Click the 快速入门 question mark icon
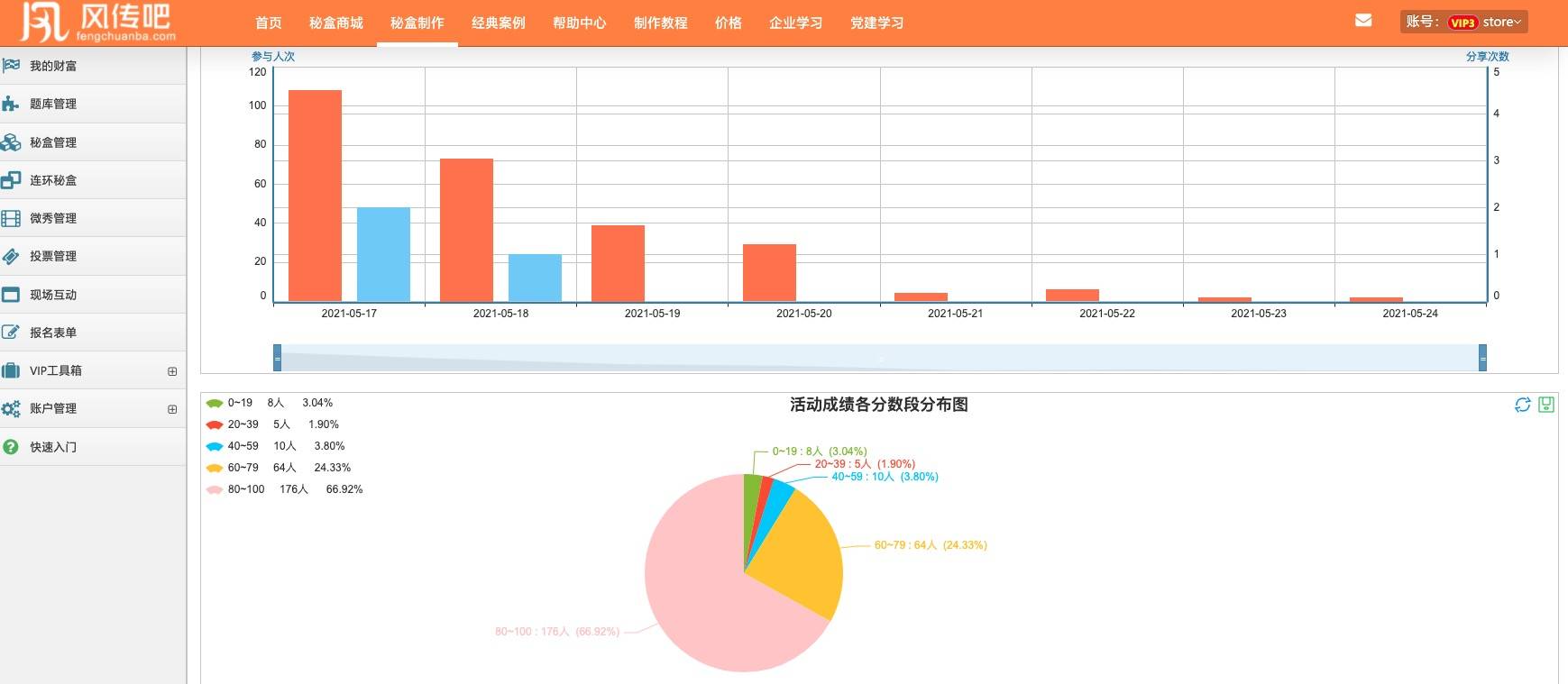The width and height of the screenshot is (1568, 684). 11,447
